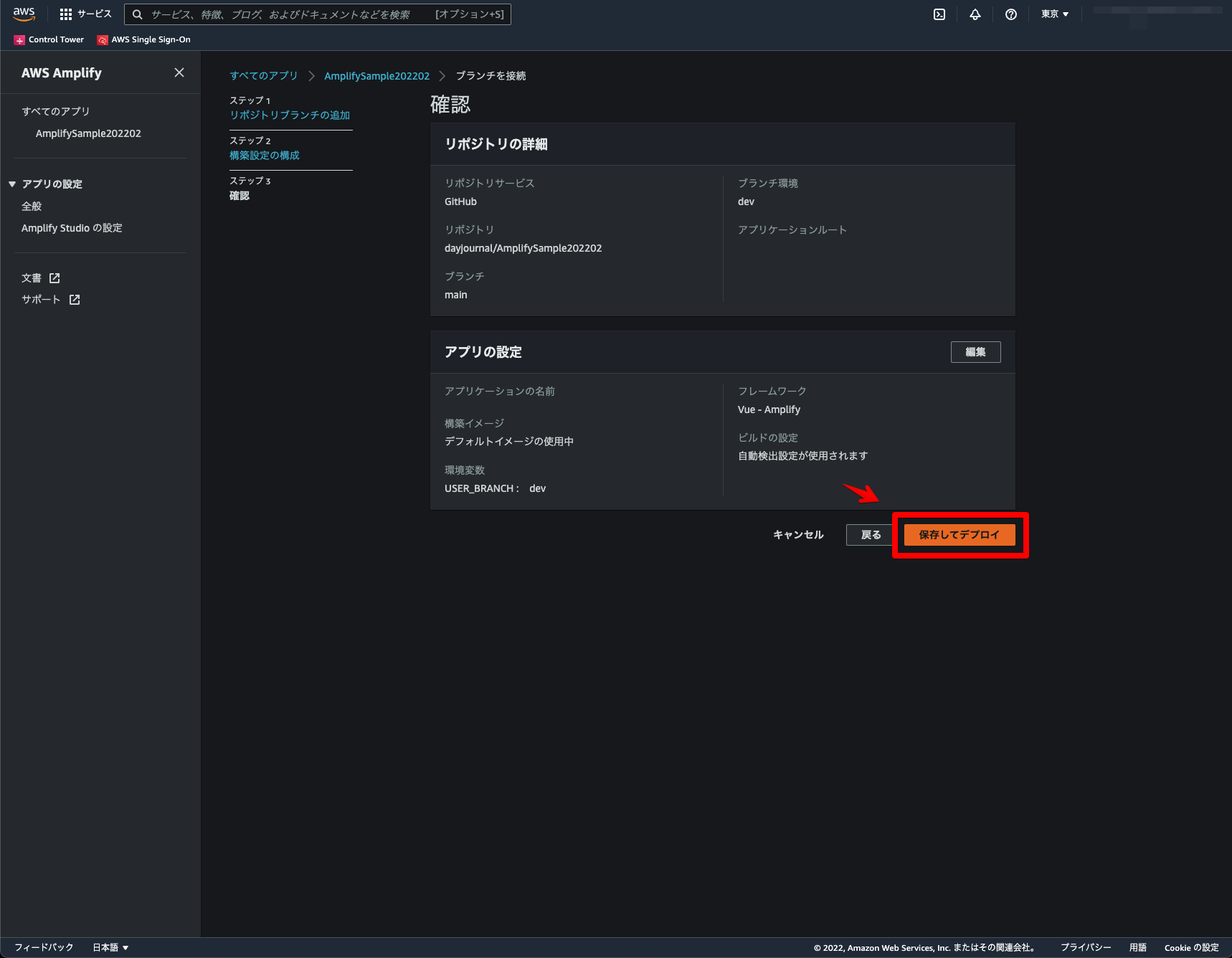Click the ブランチを接続 breadcrumb text

(x=491, y=76)
